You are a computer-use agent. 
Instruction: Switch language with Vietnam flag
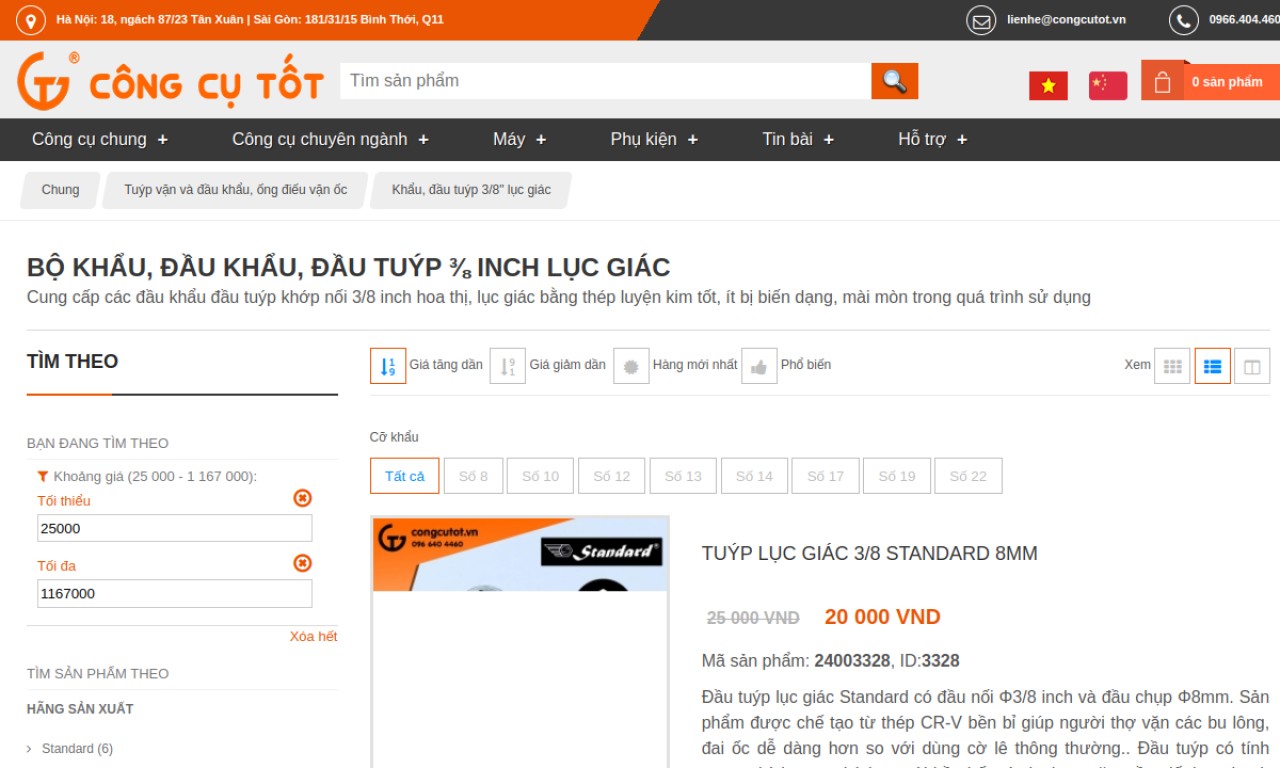pos(1048,86)
